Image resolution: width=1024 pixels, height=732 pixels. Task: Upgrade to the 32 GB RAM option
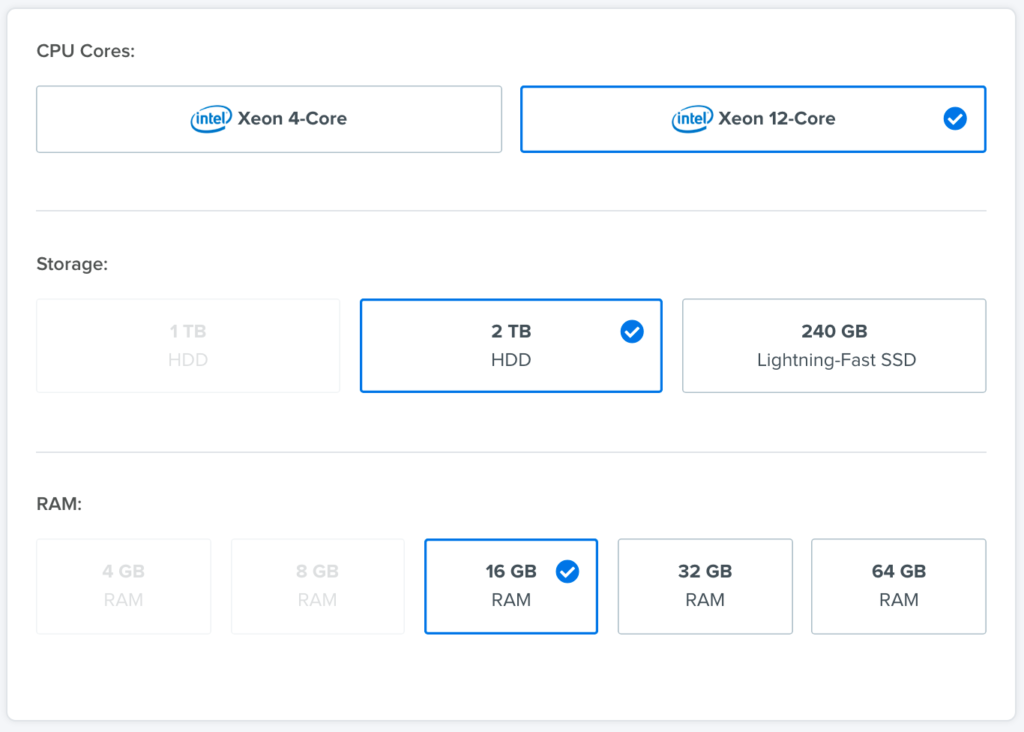pyautogui.click(x=705, y=586)
